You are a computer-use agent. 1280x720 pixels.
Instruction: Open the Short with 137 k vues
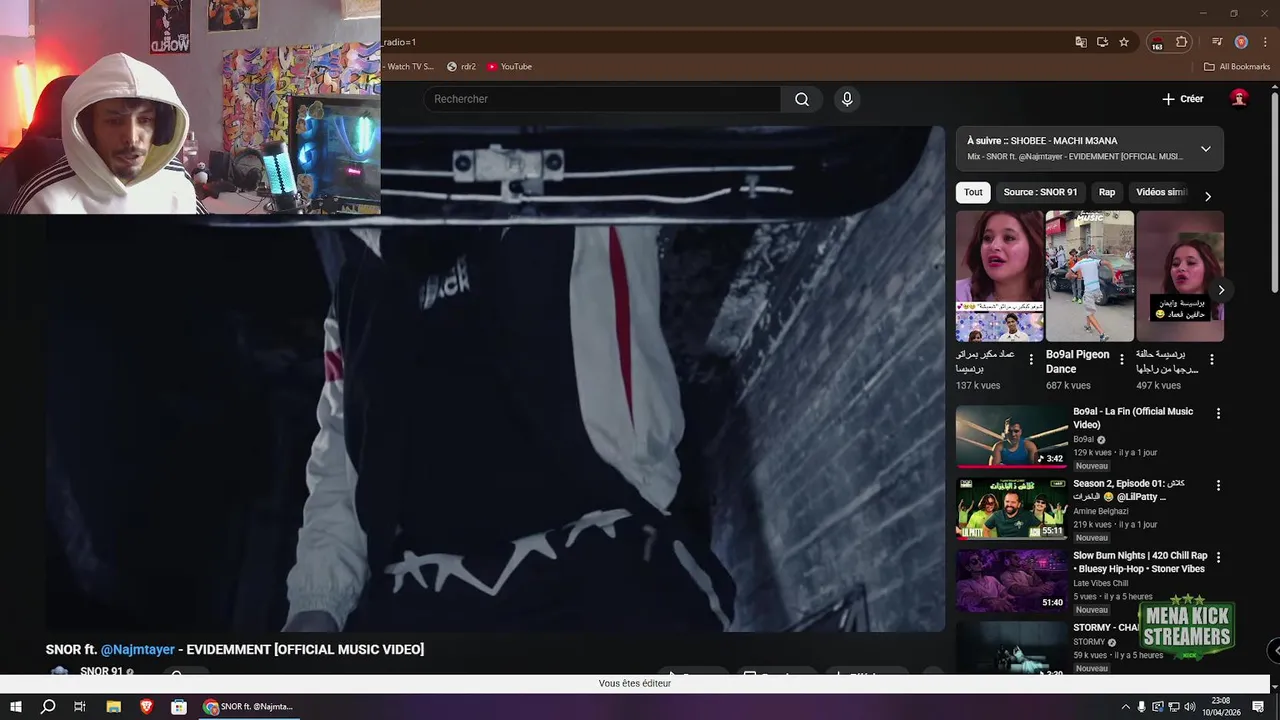(1000, 276)
